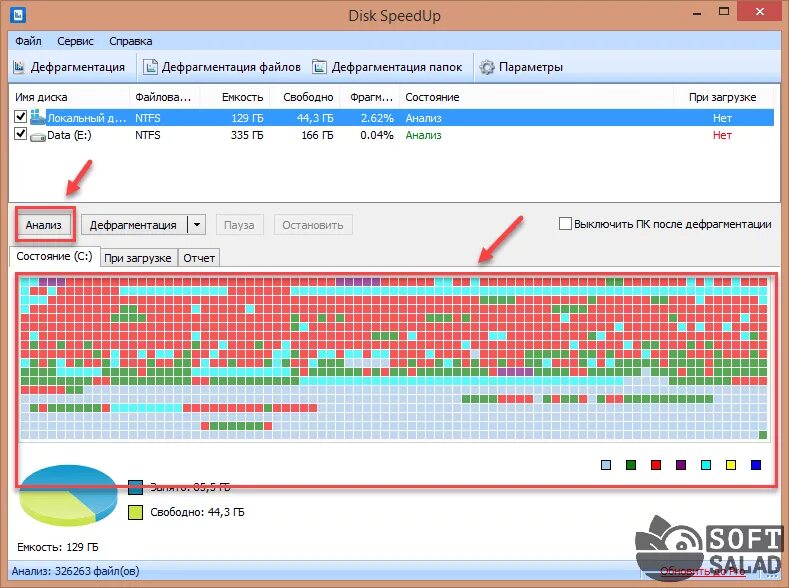Screen dimensions: 789x588
Task: Uncheck the Локальный диск checkbox
Action: tap(20, 117)
